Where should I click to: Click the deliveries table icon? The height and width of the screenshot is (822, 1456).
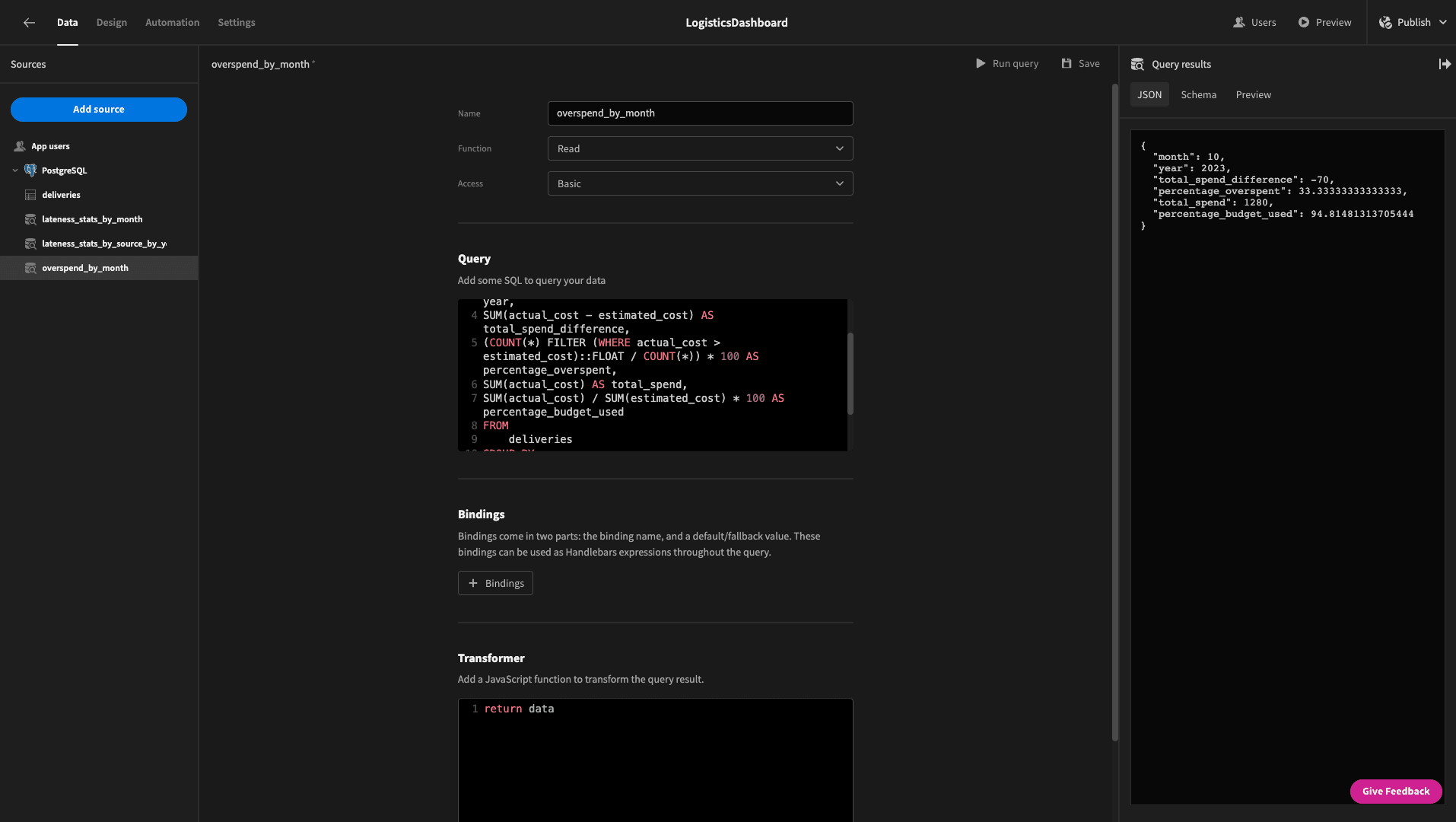[x=30, y=195]
